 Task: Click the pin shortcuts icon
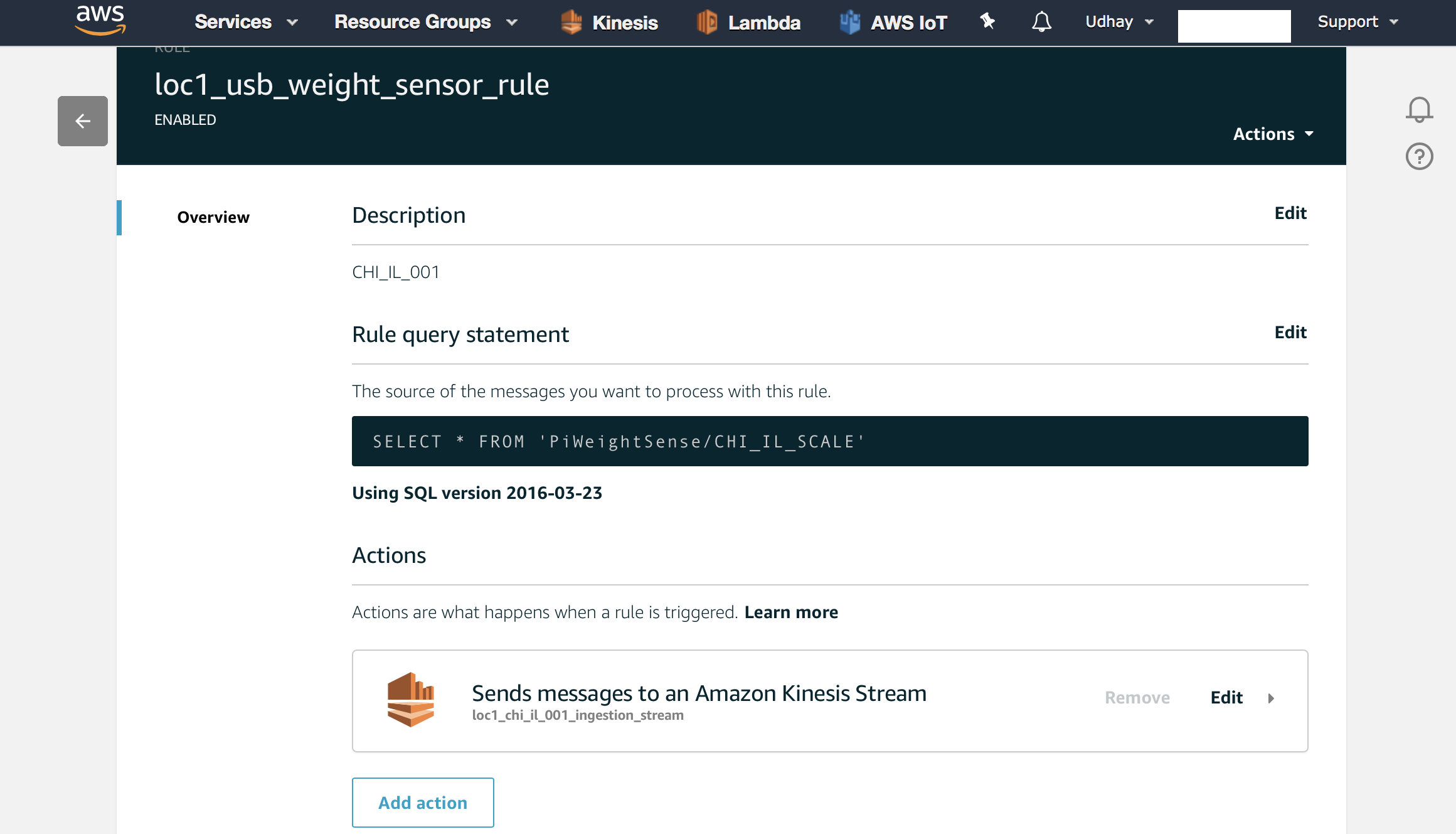[x=987, y=21]
